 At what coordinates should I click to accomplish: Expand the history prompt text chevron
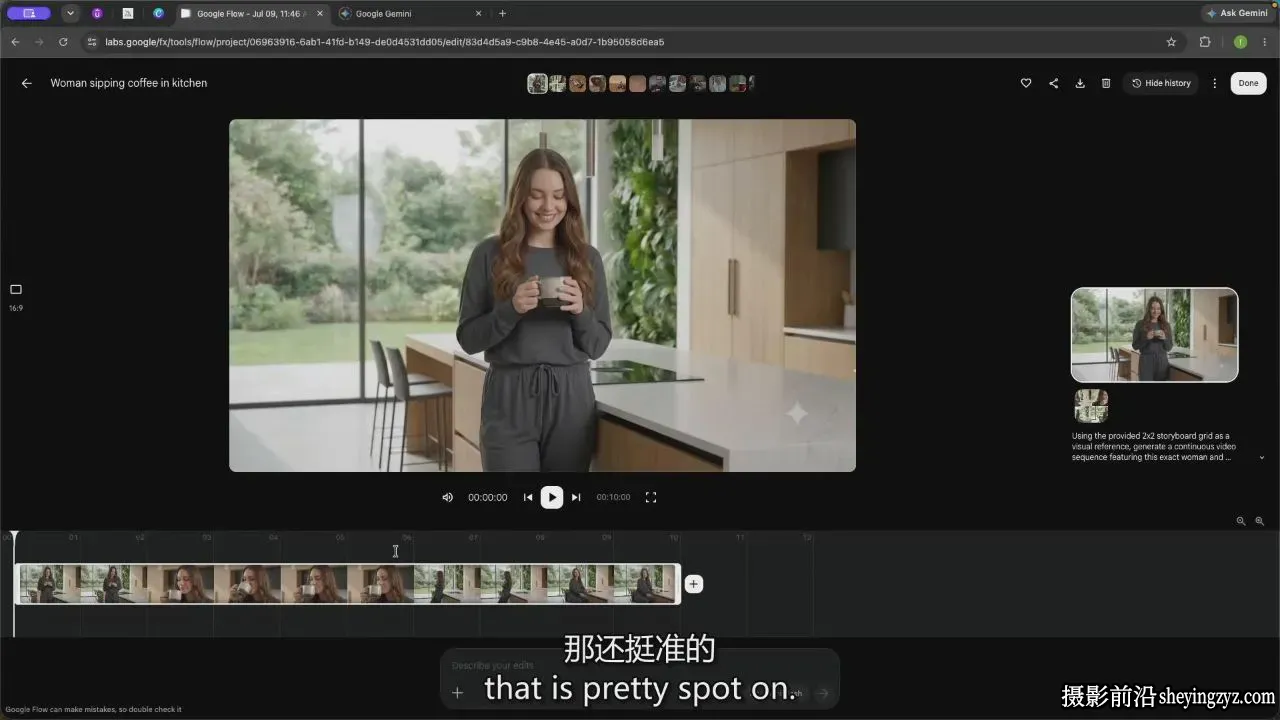[x=1261, y=457]
